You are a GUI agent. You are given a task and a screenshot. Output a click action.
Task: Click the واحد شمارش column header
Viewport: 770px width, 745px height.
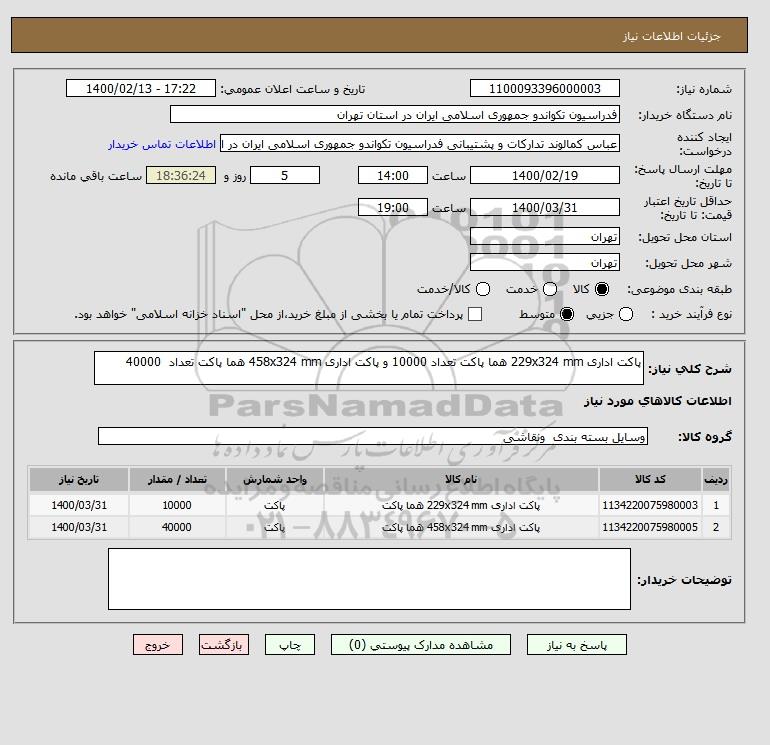pyautogui.click(x=275, y=479)
